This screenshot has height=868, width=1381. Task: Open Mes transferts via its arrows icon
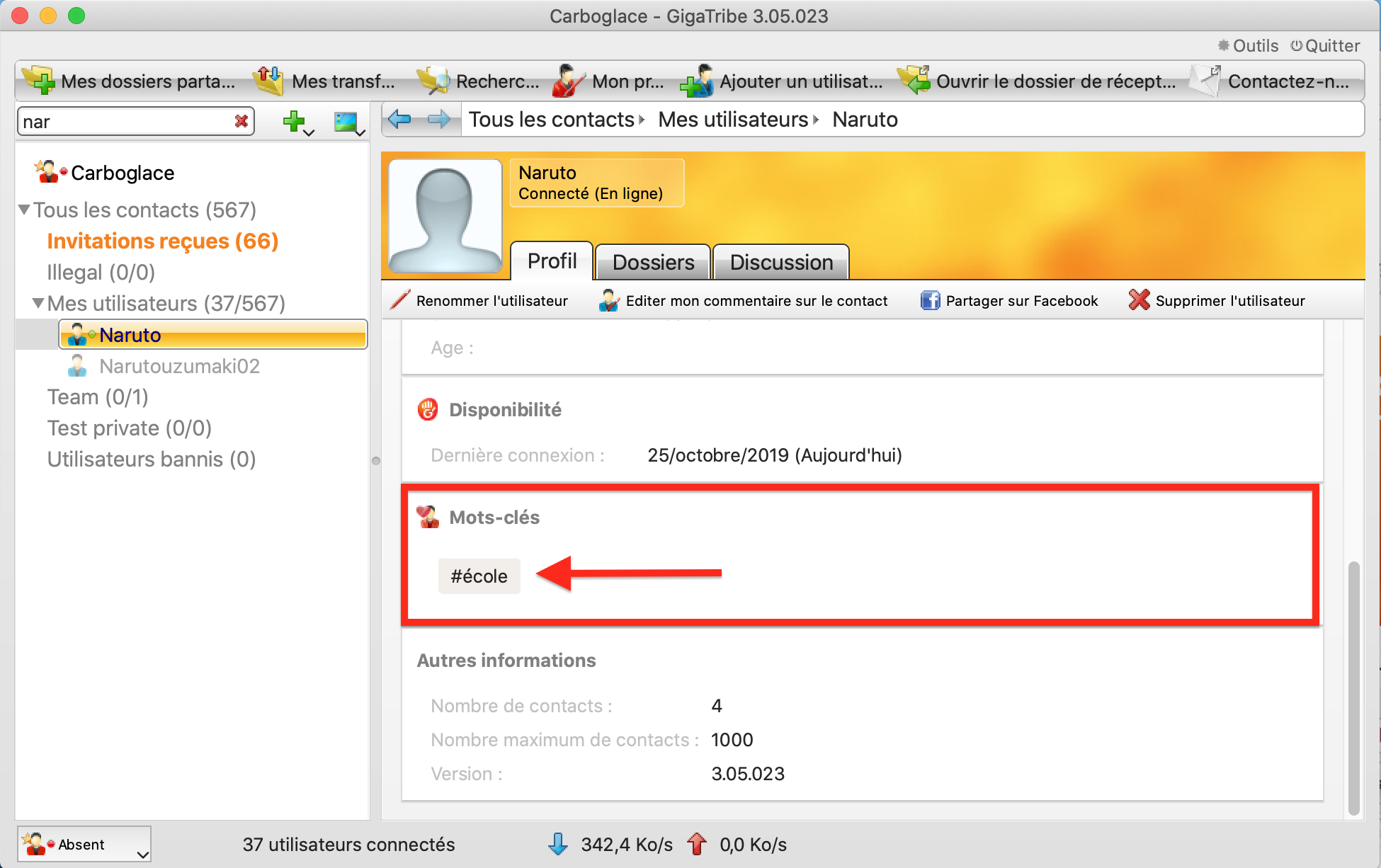click(268, 81)
